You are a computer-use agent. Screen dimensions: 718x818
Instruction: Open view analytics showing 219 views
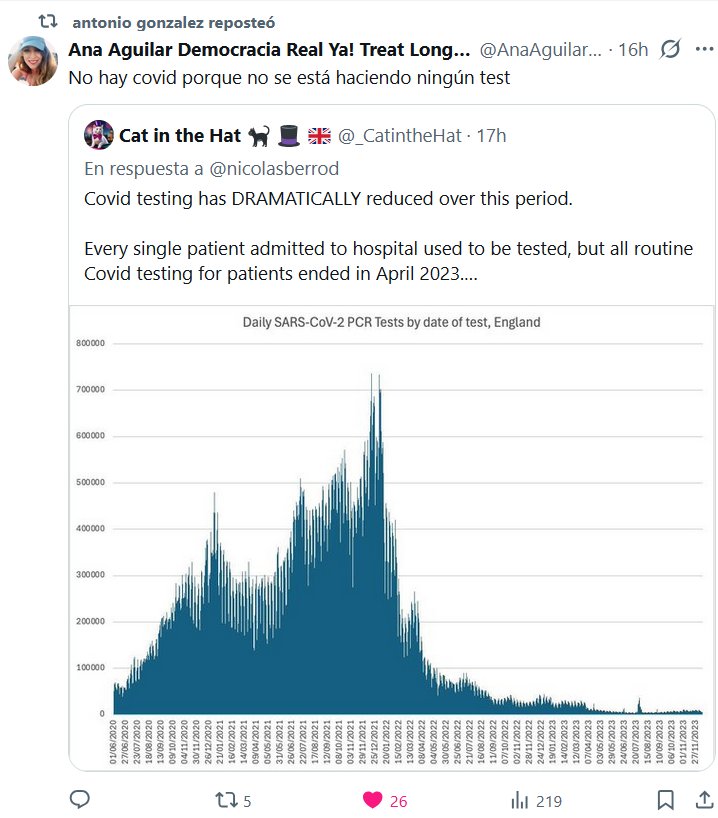[x=519, y=800]
